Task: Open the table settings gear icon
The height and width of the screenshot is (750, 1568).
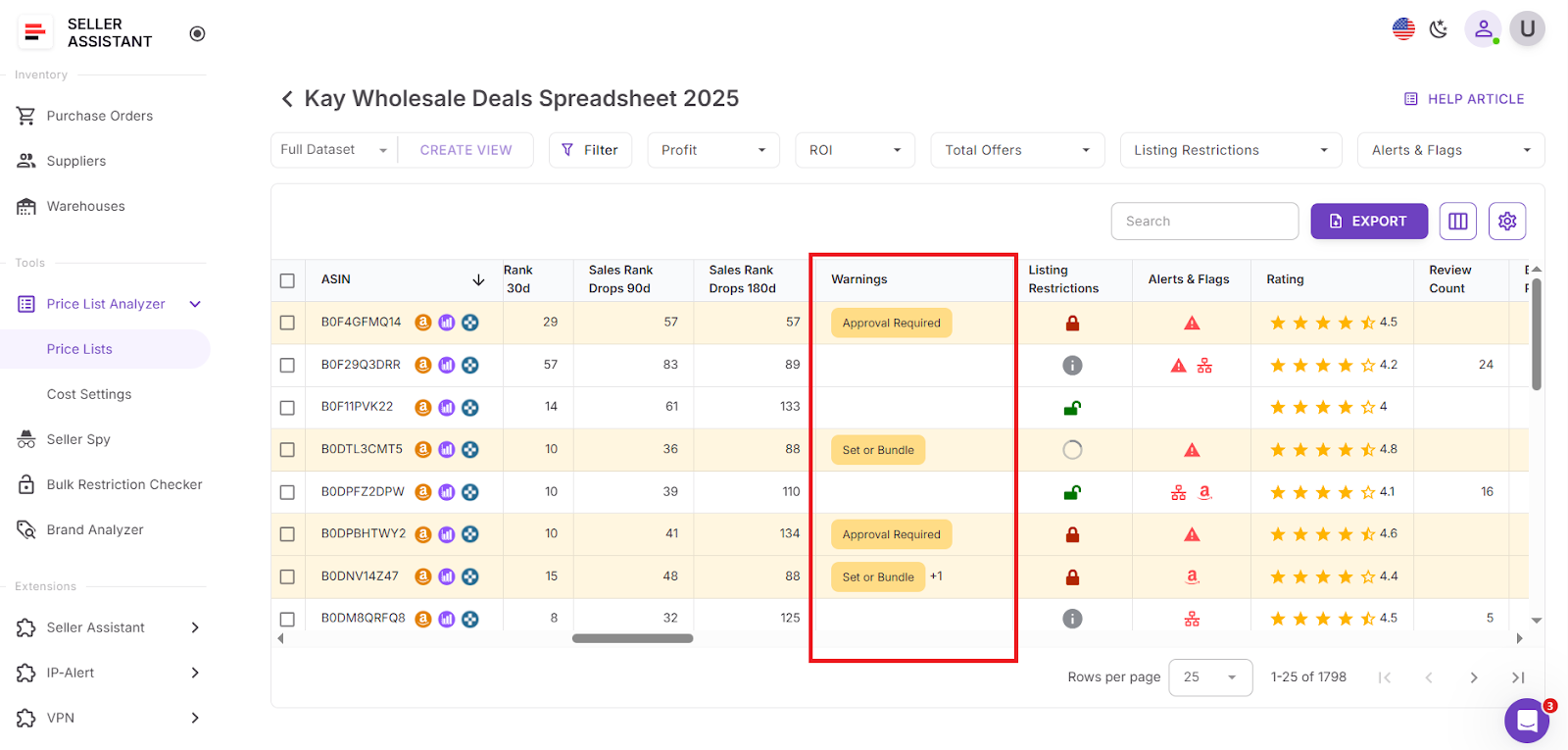Action: coord(1507,222)
